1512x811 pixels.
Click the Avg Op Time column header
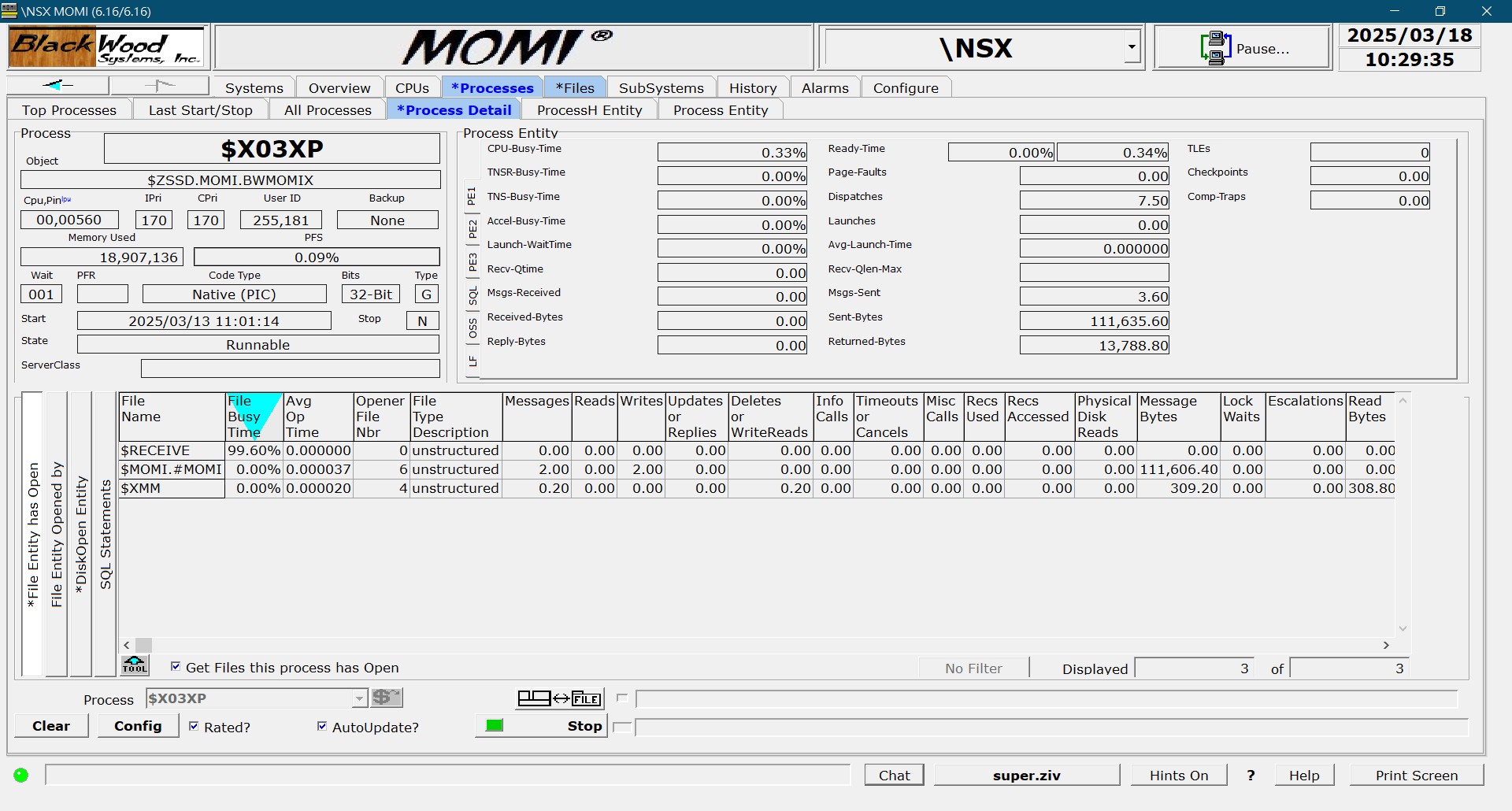pyautogui.click(x=318, y=417)
